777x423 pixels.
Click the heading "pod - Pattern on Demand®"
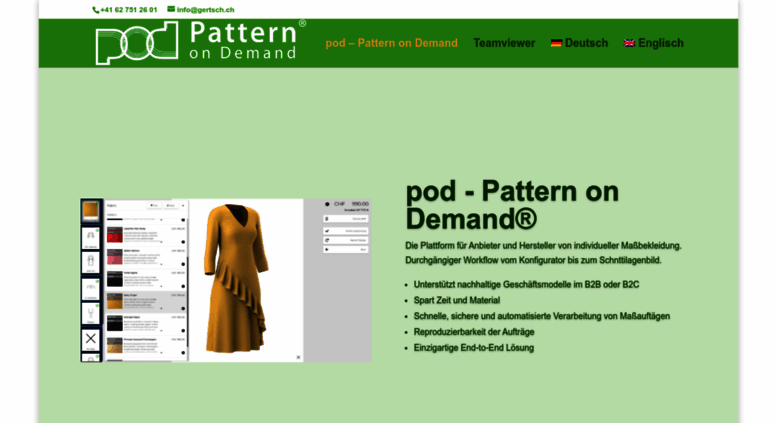(512, 205)
